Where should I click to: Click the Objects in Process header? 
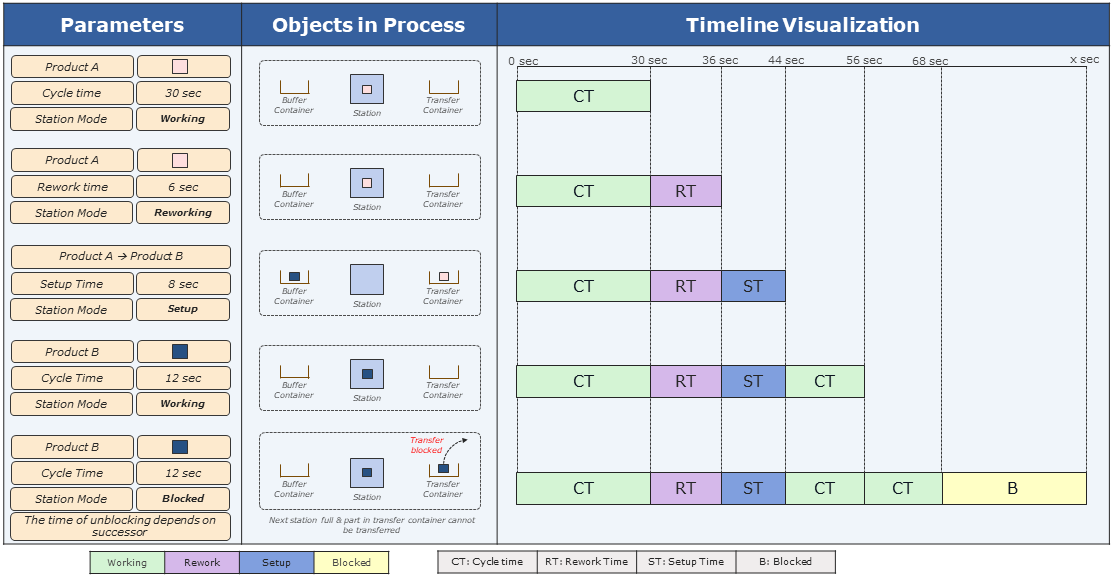pos(369,25)
